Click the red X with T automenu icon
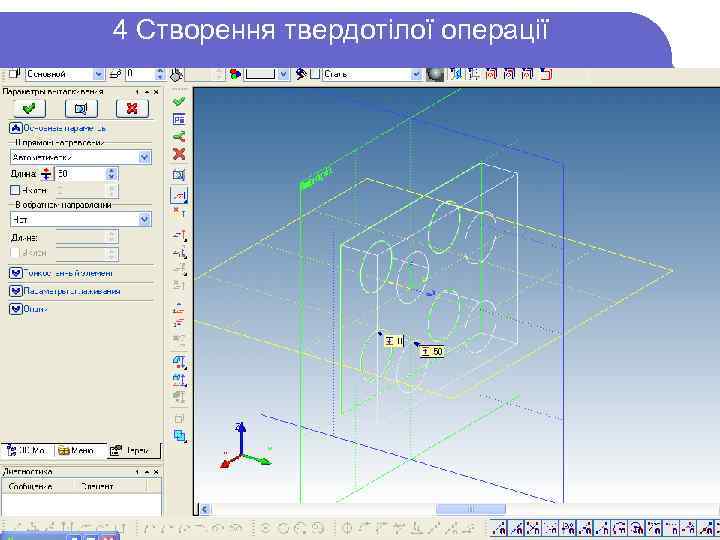 pyautogui.click(x=179, y=212)
